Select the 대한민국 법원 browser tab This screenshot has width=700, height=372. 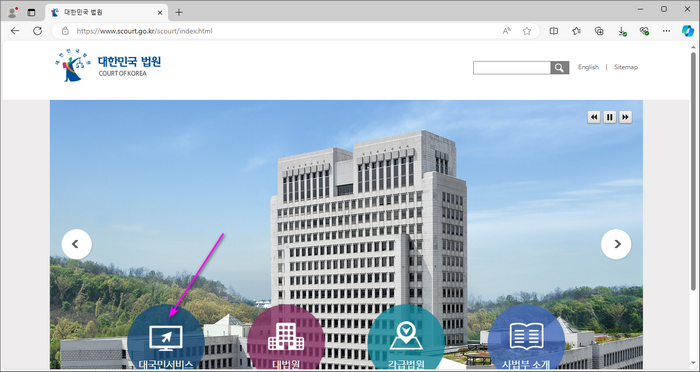pos(106,13)
